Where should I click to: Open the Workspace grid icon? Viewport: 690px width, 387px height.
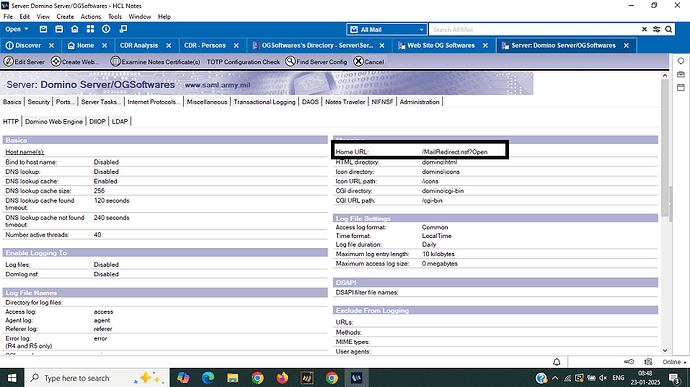[x=90, y=29]
